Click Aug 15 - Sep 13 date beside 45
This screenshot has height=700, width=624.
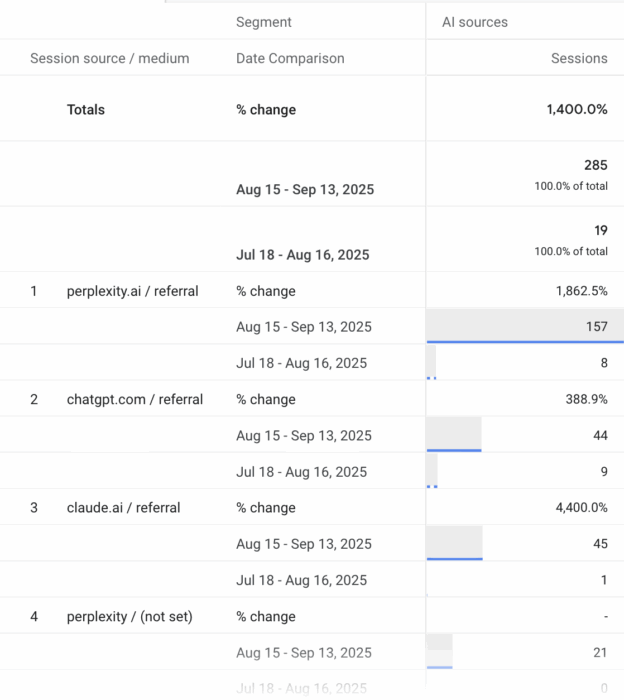pos(304,544)
